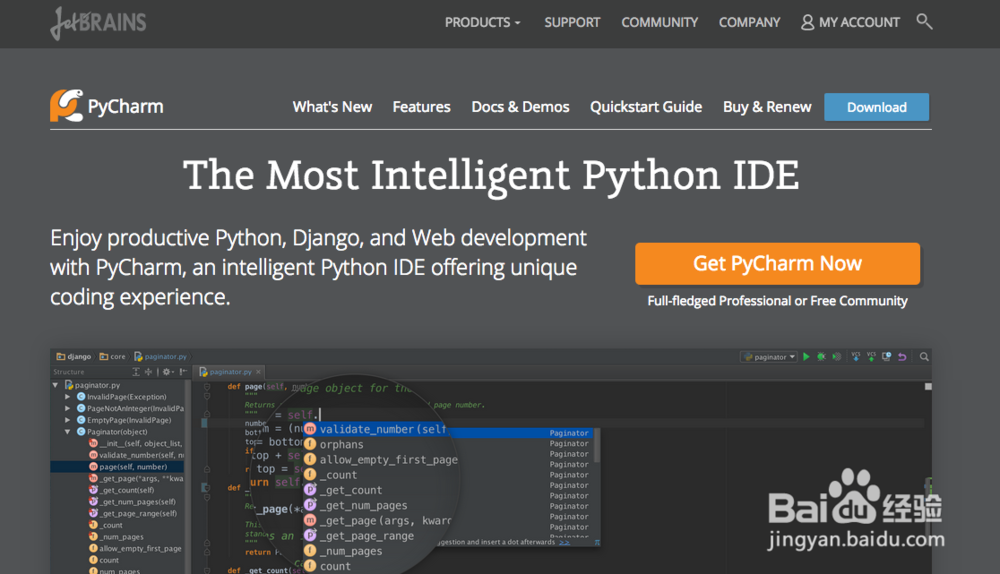Click the Hide panel icon in Structure header
Viewport: 1000px width, 574px height.
[x=183, y=372]
